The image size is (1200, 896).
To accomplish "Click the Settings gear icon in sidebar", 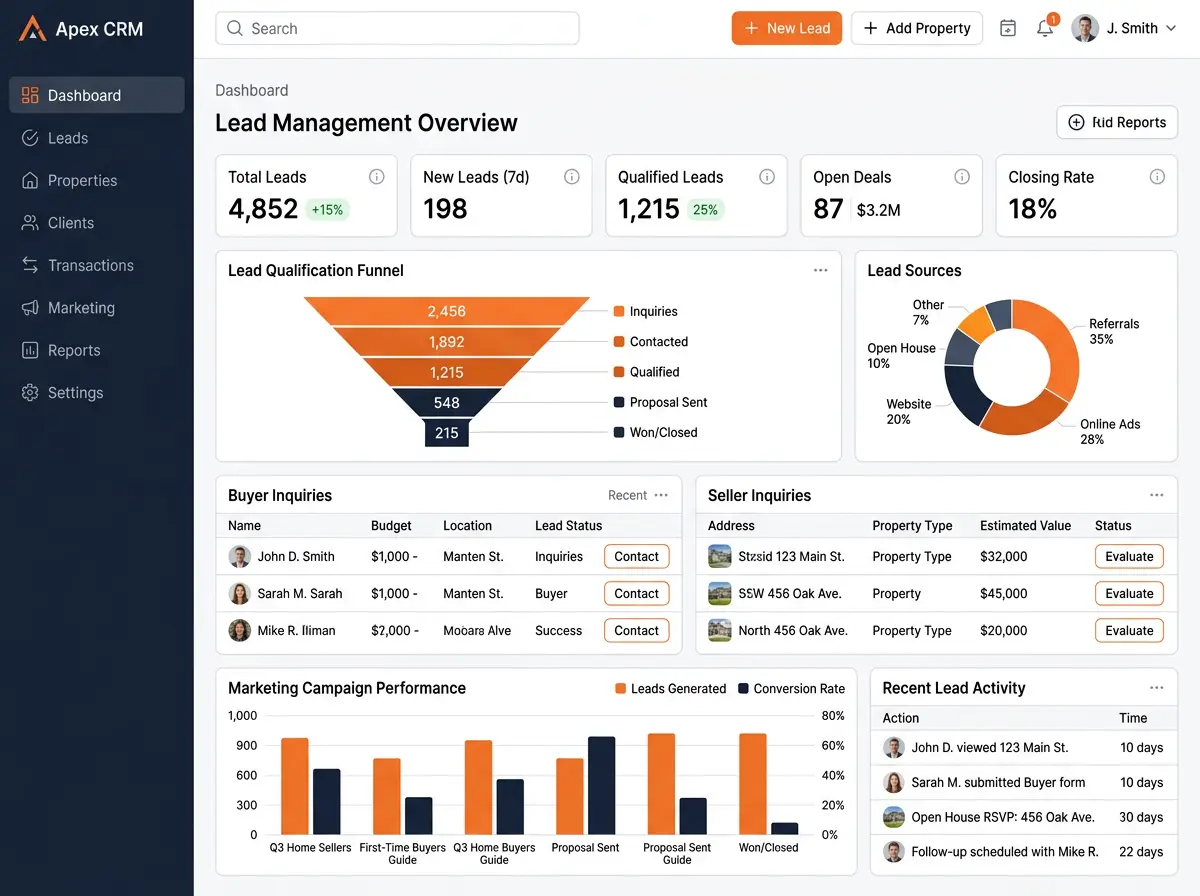I will pyautogui.click(x=30, y=393).
